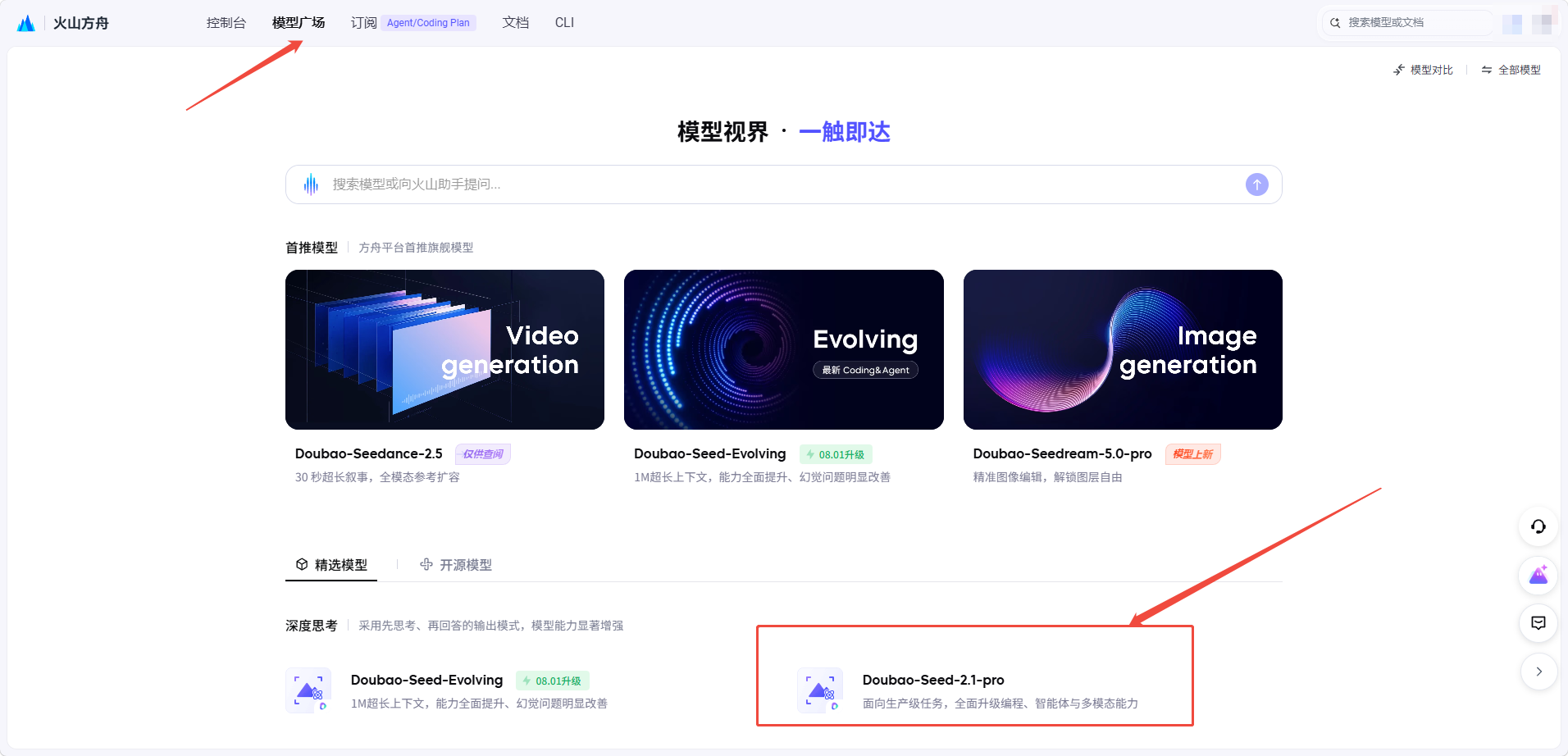1568x756 pixels.
Task: Open the Image generation banner thumbnail
Action: 1123,349
